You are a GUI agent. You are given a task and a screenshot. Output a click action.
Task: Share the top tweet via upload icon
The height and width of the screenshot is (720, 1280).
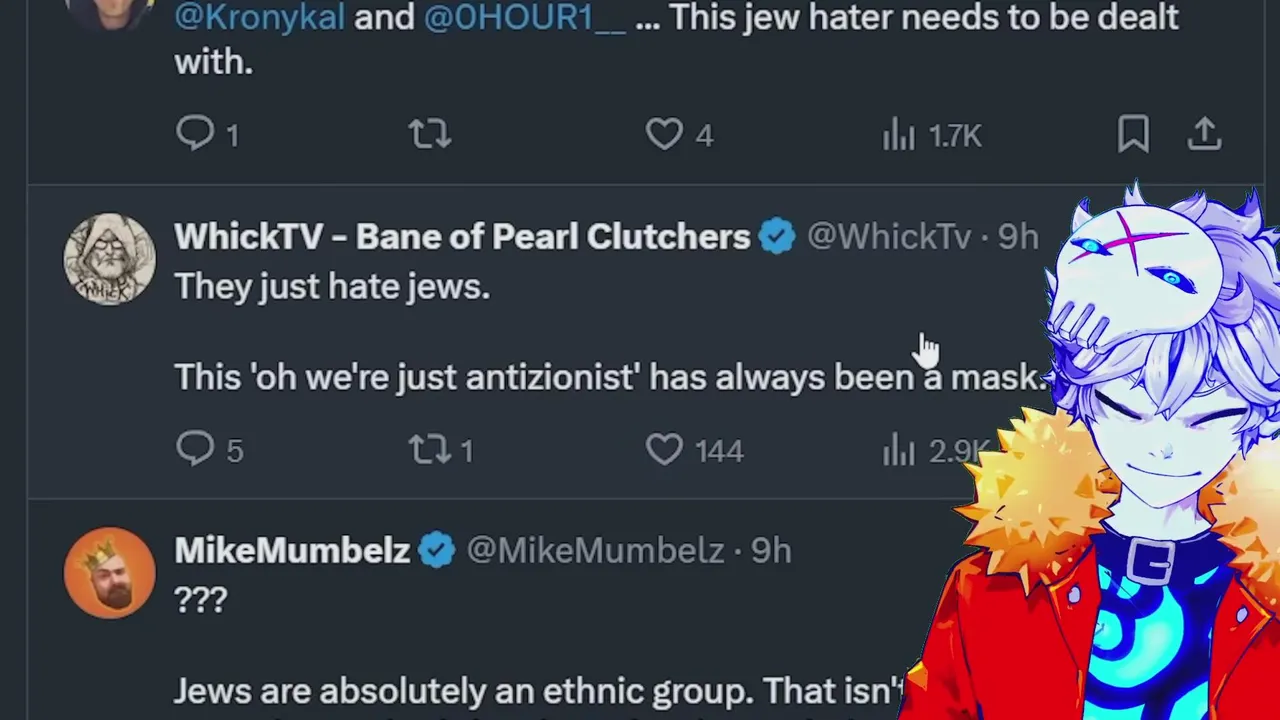point(1204,134)
